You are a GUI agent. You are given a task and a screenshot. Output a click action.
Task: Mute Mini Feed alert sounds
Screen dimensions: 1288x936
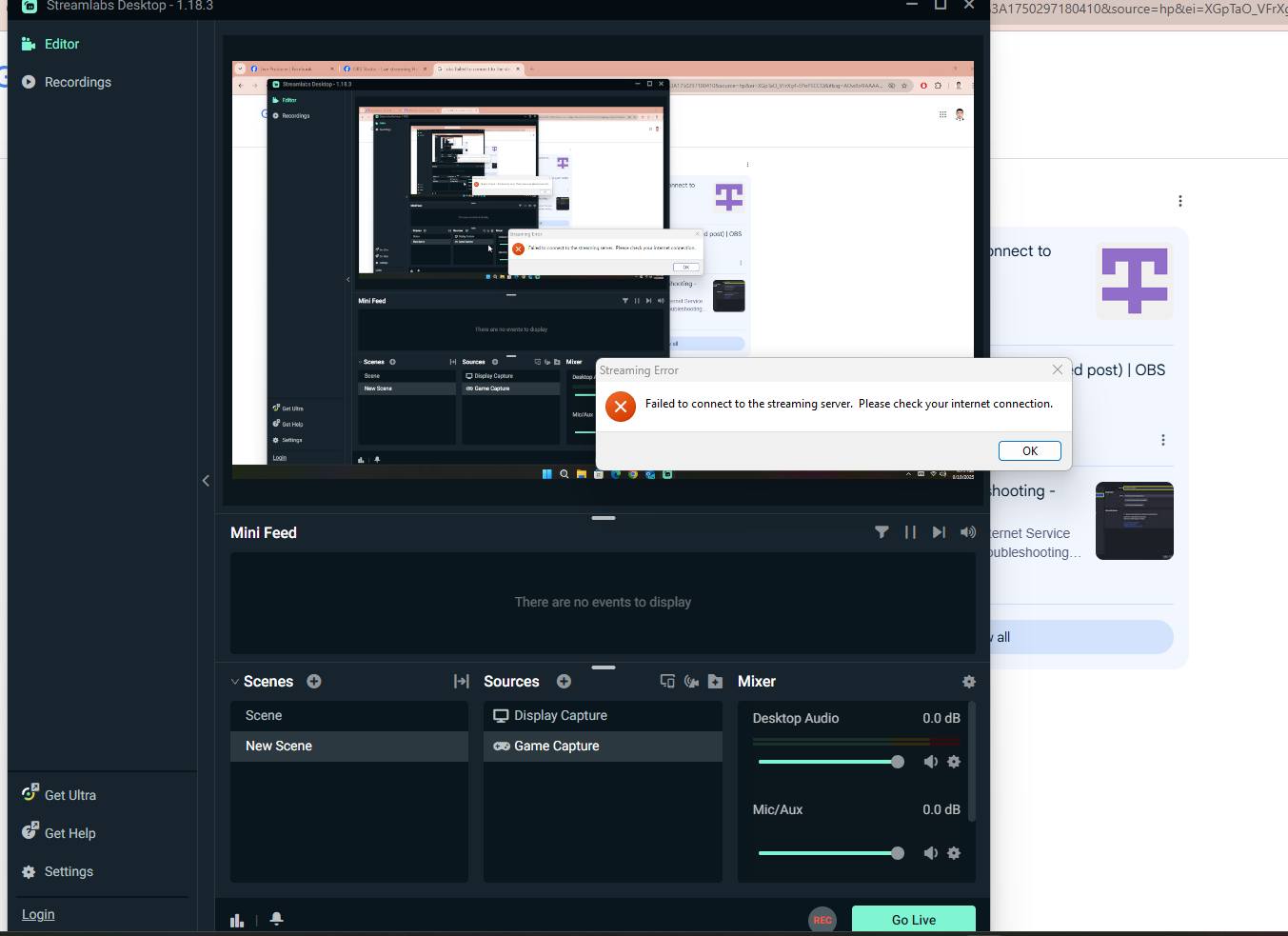coord(968,532)
